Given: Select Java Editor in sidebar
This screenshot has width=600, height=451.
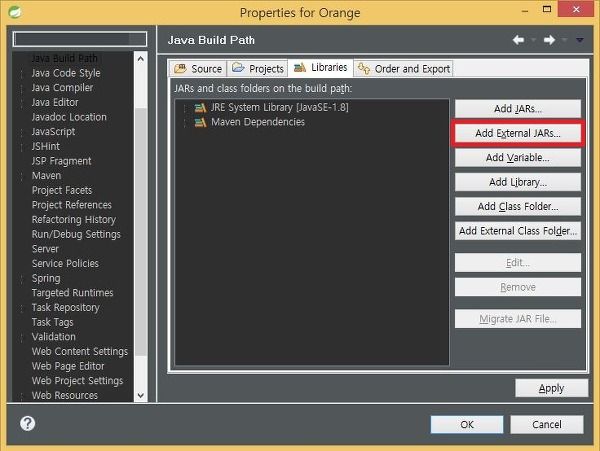Looking at the screenshot, I should [x=55, y=103].
